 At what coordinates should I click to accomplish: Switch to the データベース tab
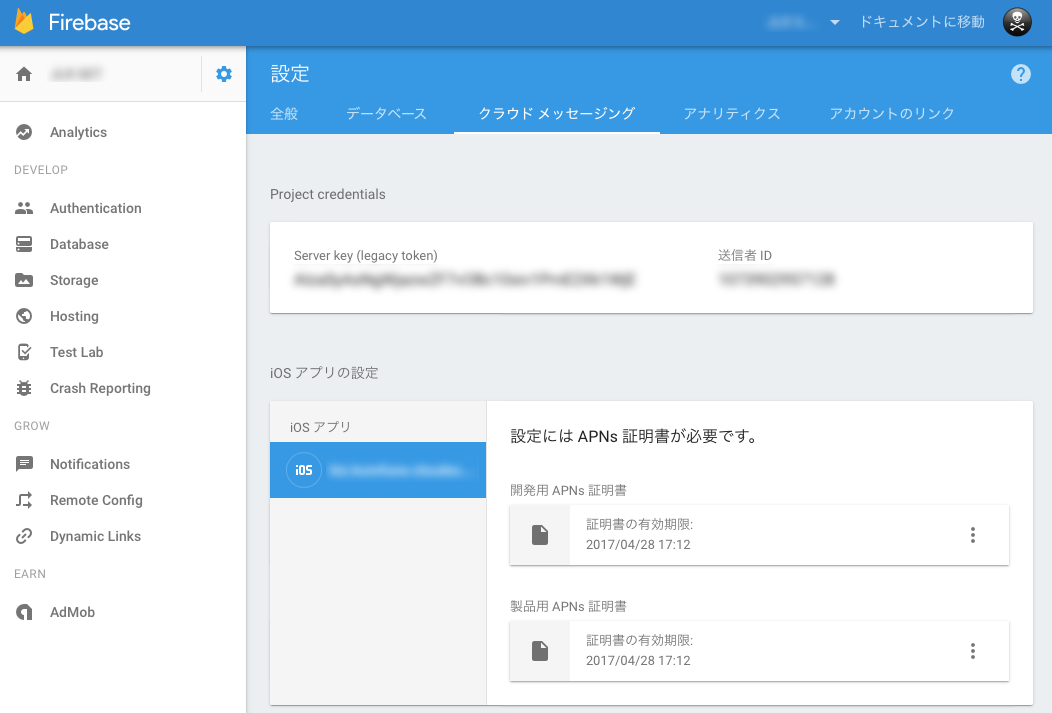[x=386, y=113]
